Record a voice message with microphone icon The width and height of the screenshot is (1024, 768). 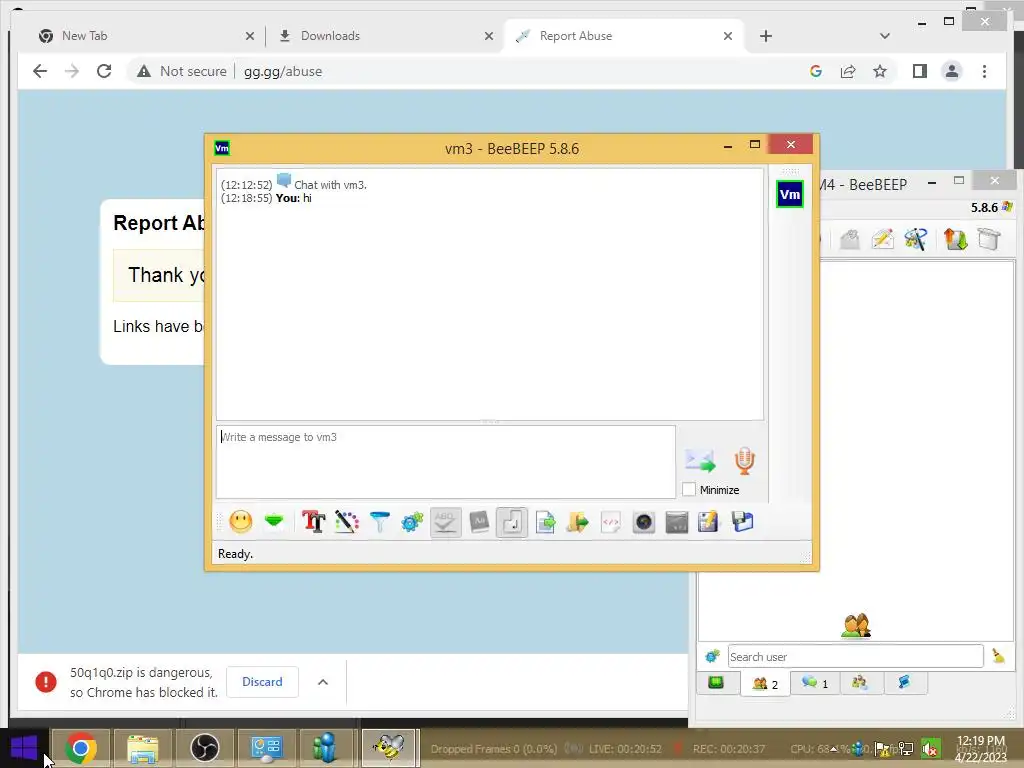744,460
